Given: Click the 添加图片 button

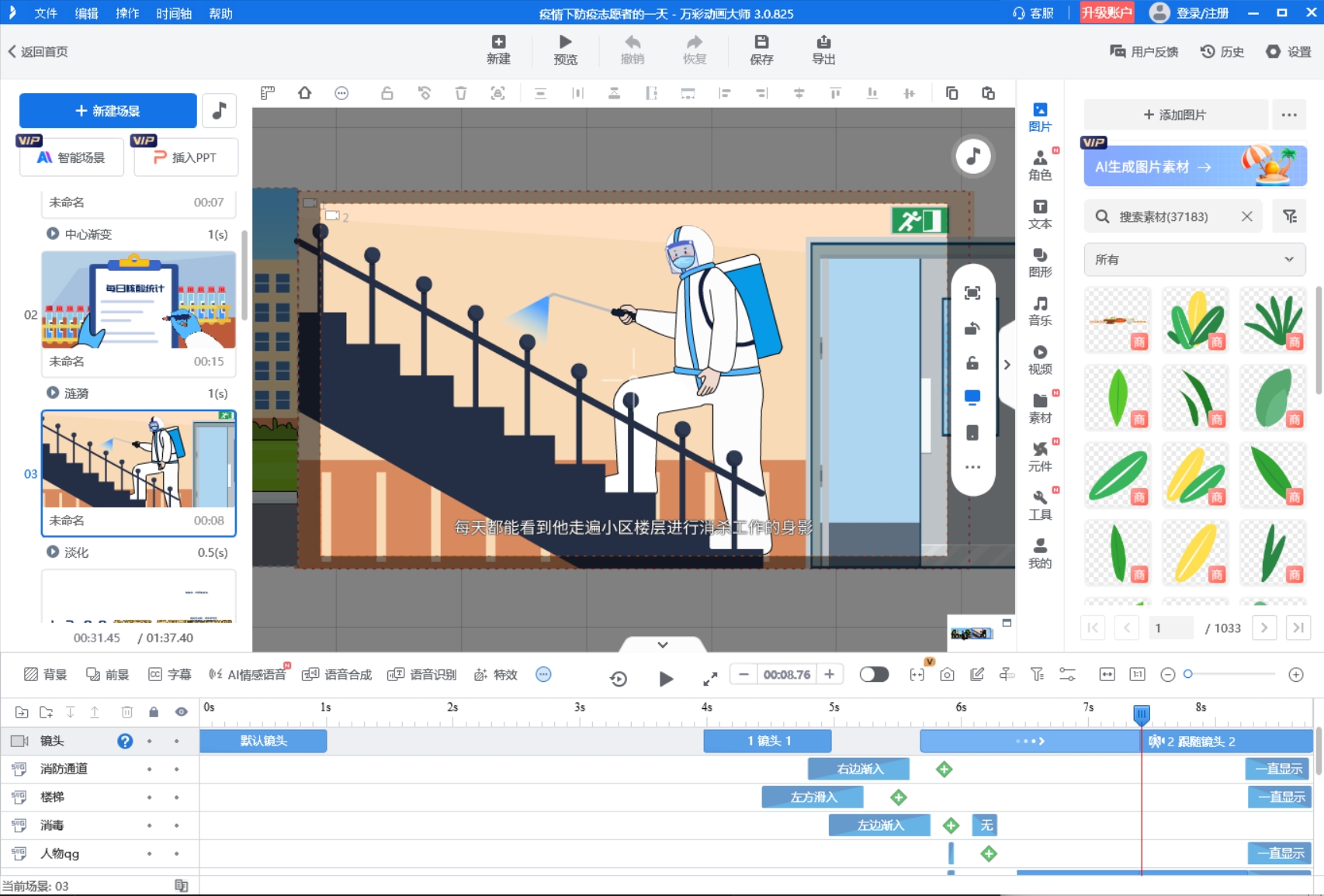Looking at the screenshot, I should (1175, 115).
